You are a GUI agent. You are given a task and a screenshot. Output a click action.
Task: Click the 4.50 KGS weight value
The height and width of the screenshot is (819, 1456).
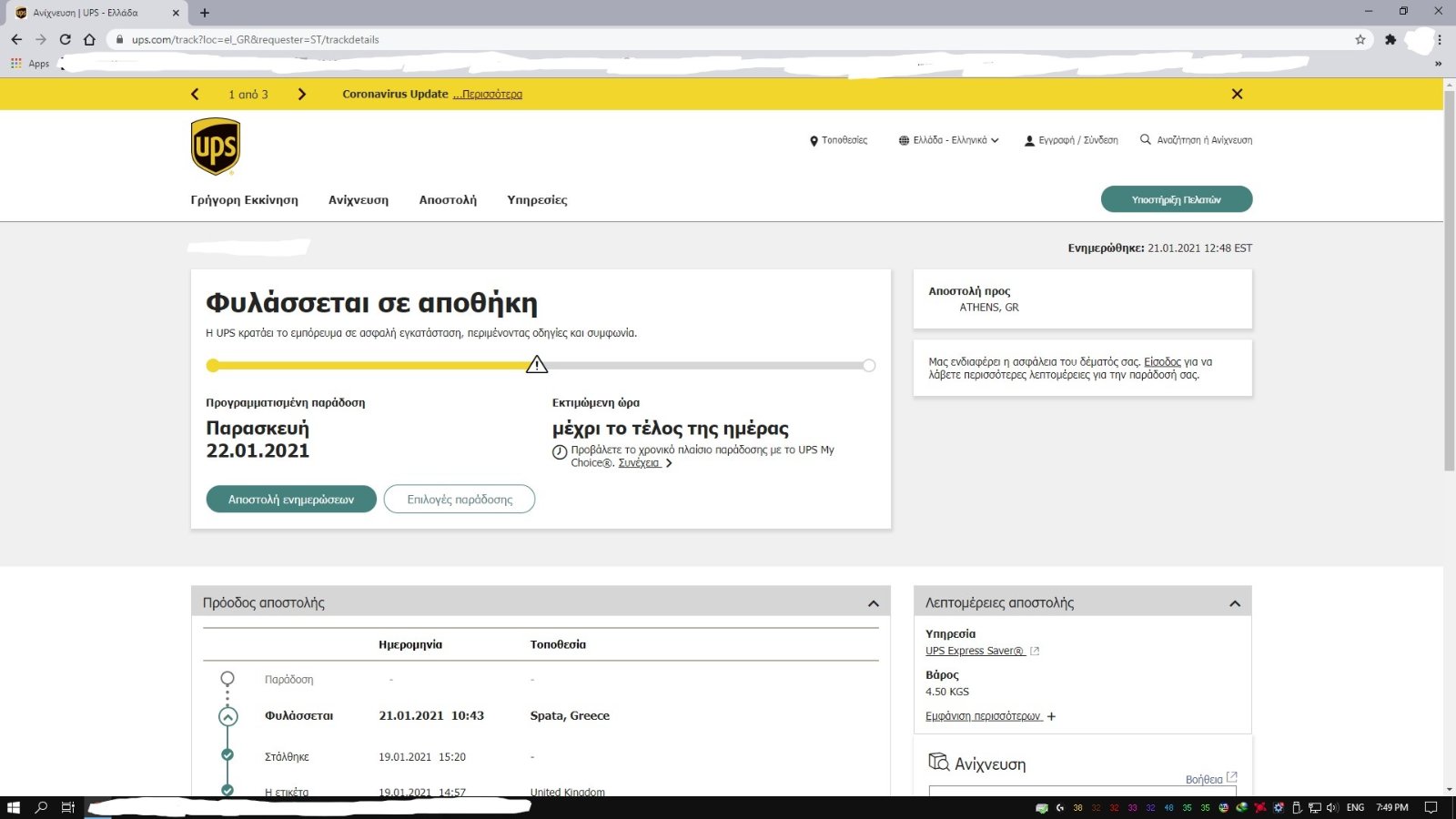point(947,692)
